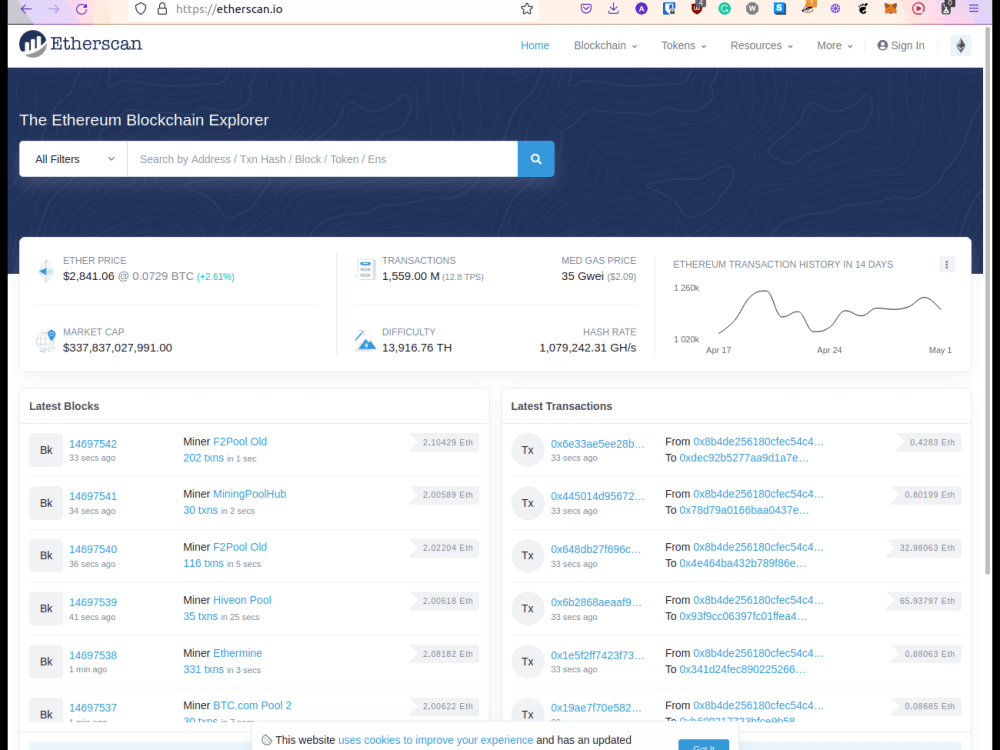Click the blue search magnifier button
Screen dimensions: 1000x750
point(536,159)
